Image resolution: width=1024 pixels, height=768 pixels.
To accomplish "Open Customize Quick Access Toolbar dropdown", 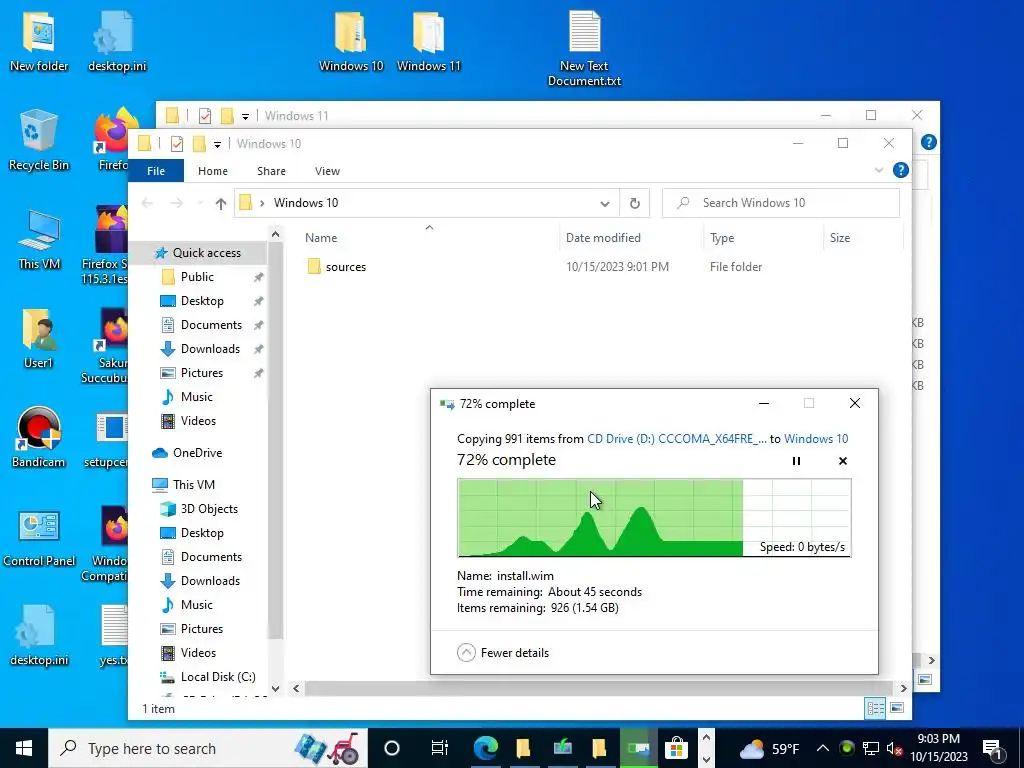I will tap(217, 144).
